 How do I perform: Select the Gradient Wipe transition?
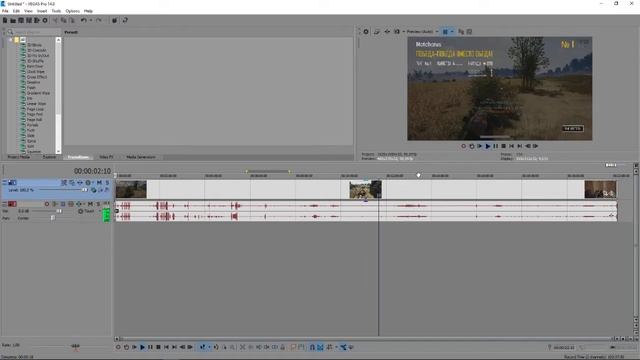[38, 93]
